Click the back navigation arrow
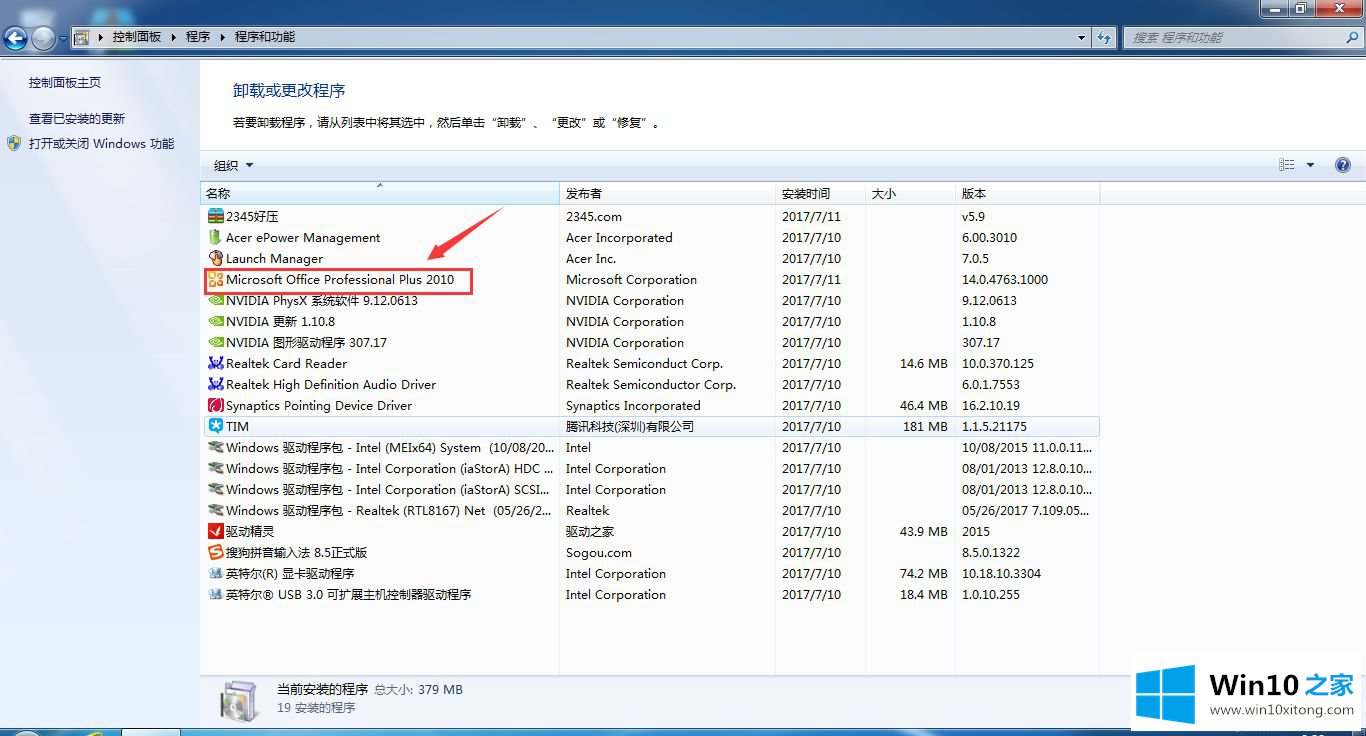The image size is (1366, 736). (x=16, y=38)
